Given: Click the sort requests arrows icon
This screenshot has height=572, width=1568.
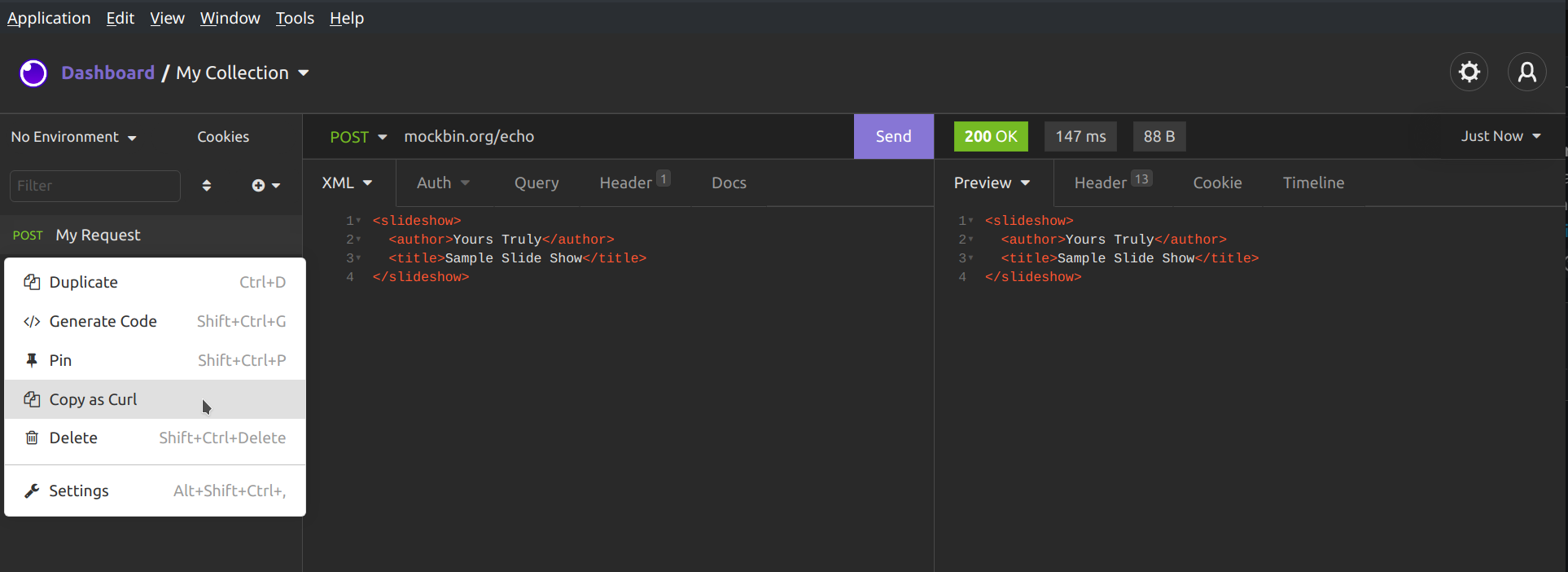Looking at the screenshot, I should click(x=207, y=186).
